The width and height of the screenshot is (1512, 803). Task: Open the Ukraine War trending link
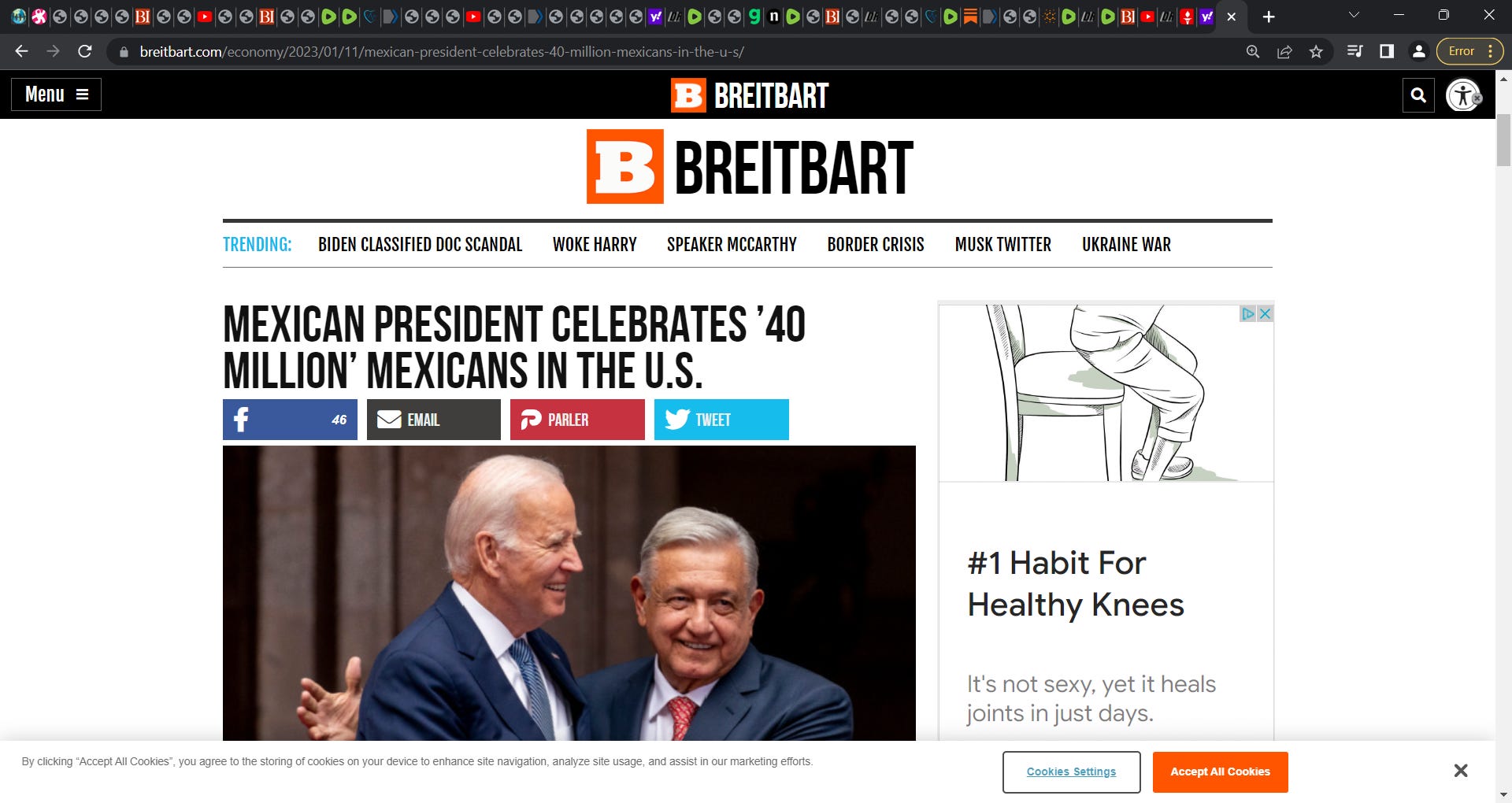coord(1126,245)
